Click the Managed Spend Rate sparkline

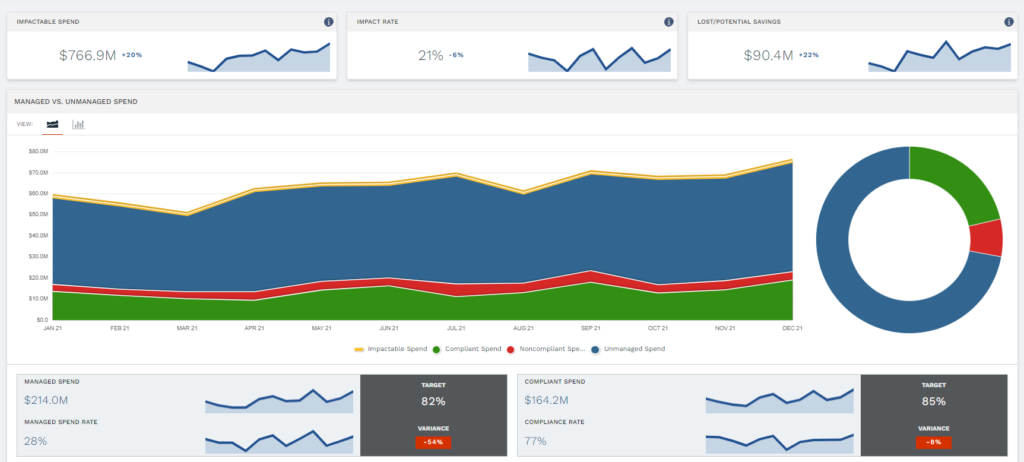click(x=279, y=440)
